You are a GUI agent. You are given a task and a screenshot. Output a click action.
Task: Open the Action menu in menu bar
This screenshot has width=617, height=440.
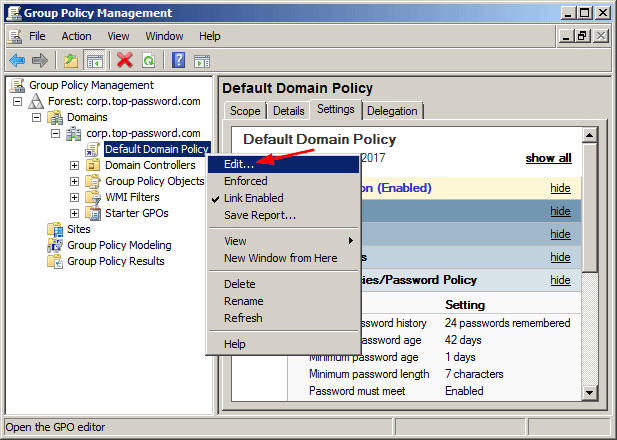tap(76, 36)
